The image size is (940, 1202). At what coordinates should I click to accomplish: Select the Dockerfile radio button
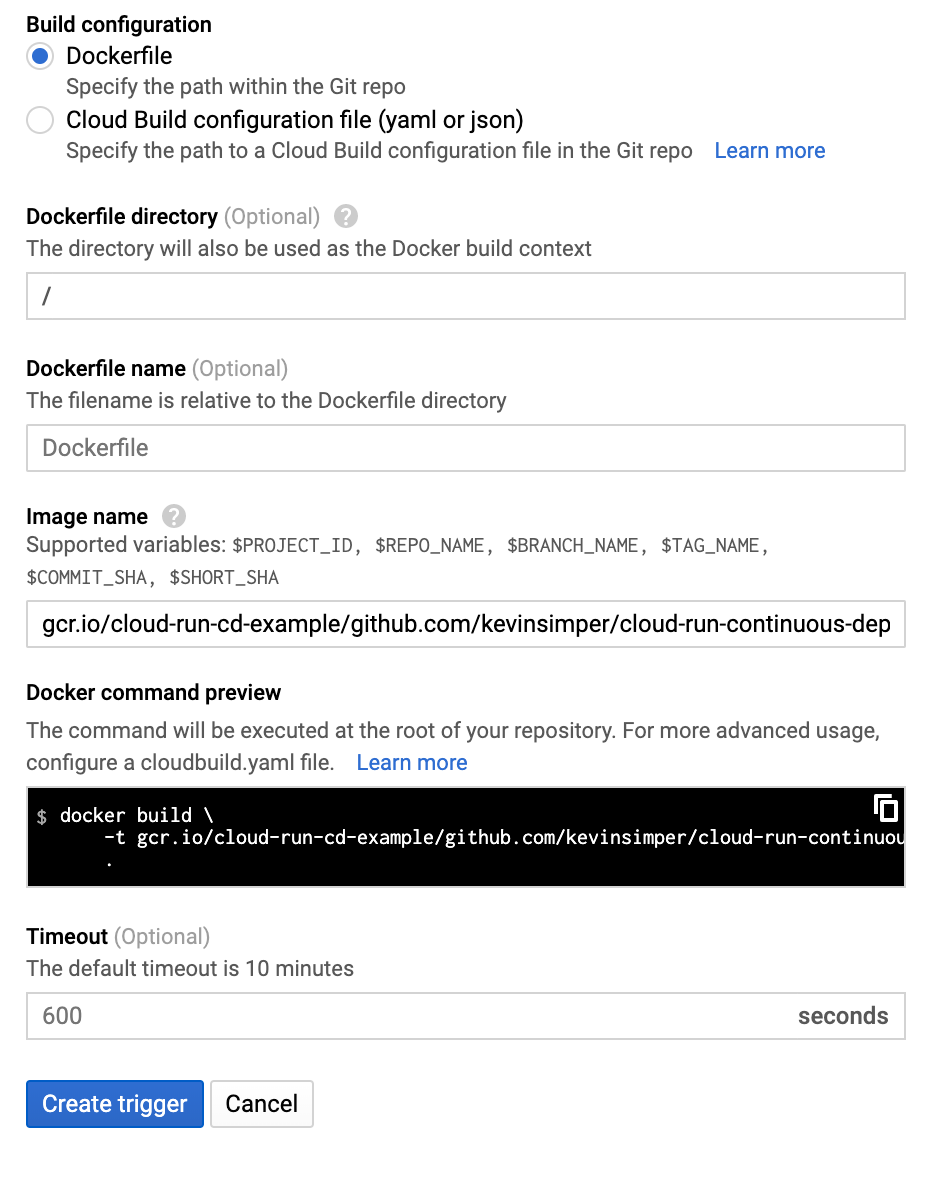click(x=40, y=57)
